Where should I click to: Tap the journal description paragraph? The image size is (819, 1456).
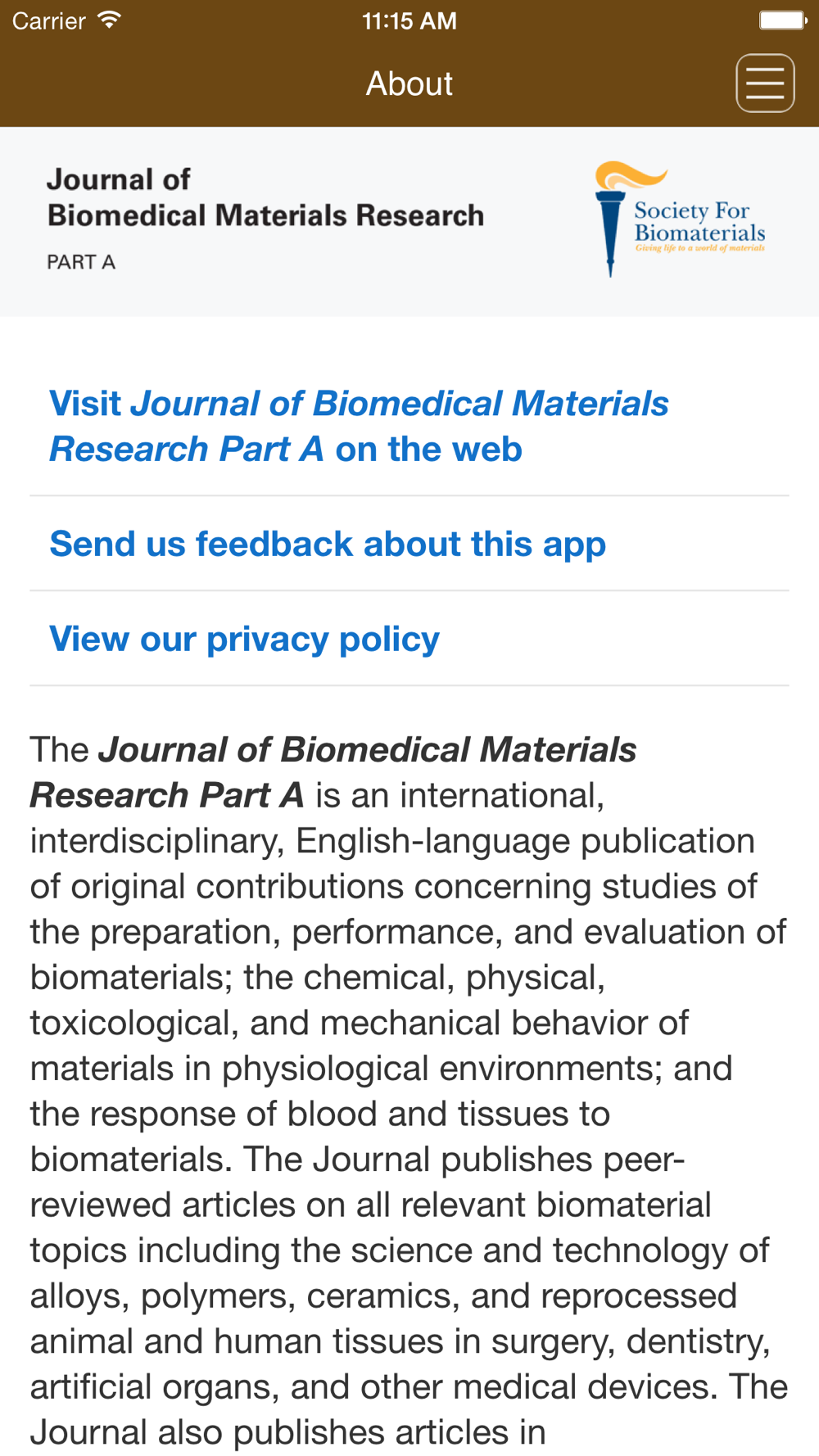click(x=409, y=1091)
